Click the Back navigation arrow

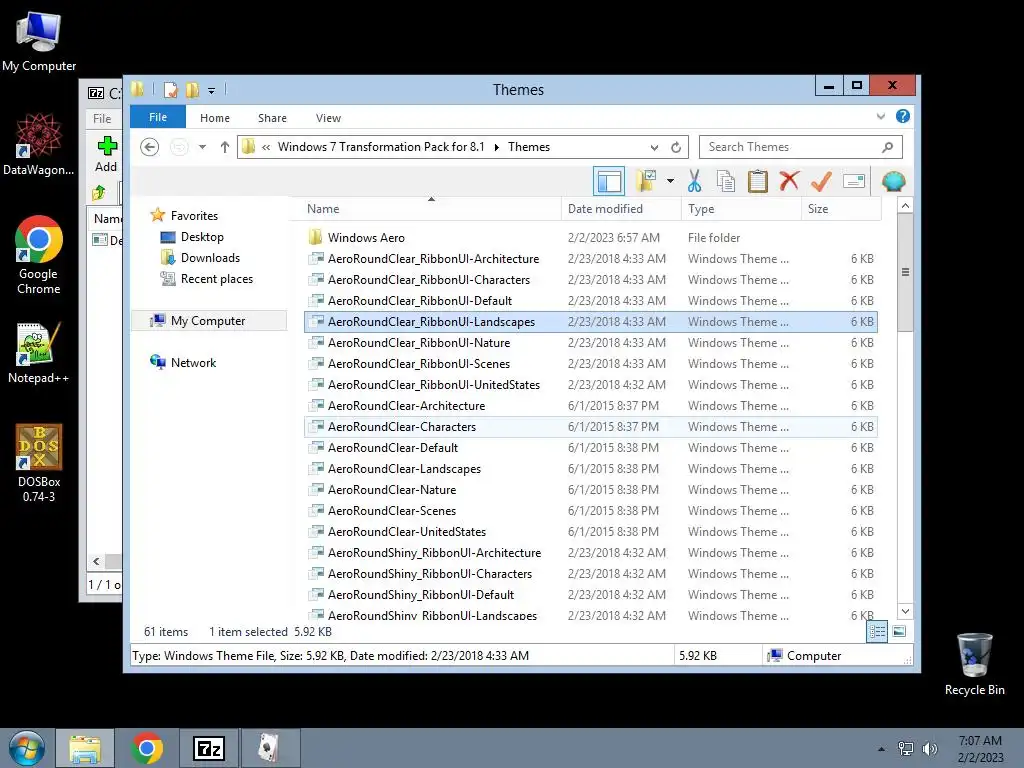click(x=150, y=147)
